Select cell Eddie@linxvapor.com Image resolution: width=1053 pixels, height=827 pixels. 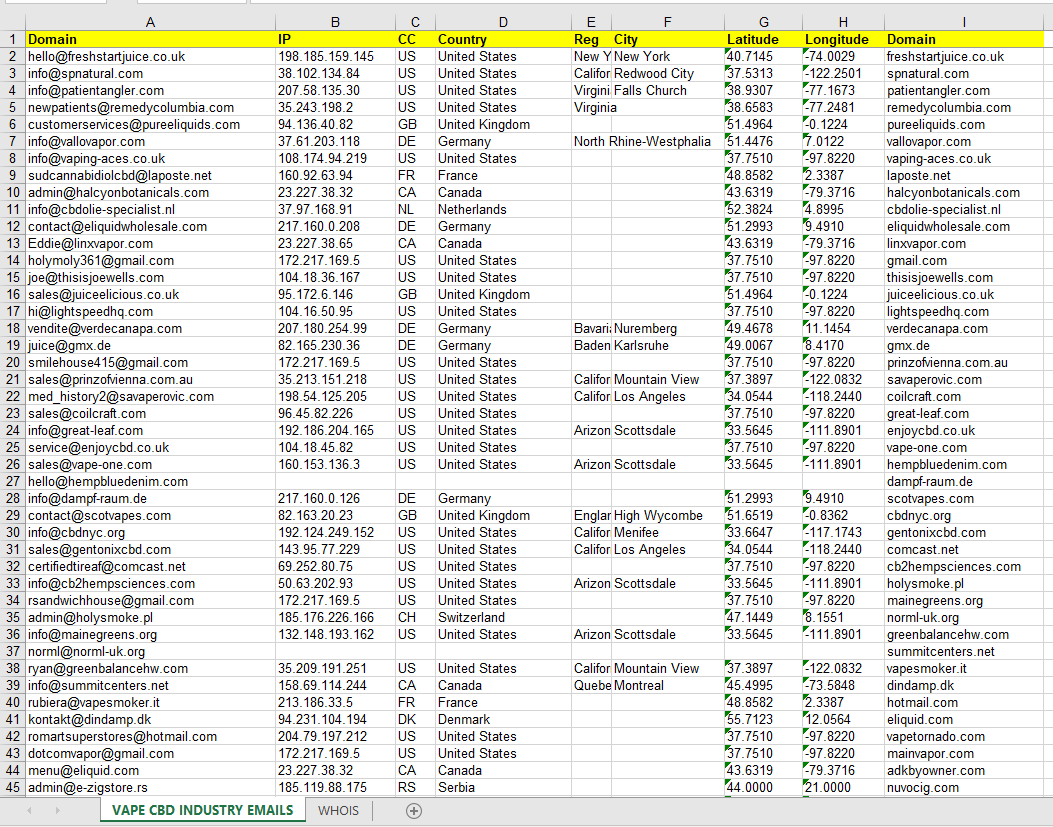pos(150,244)
